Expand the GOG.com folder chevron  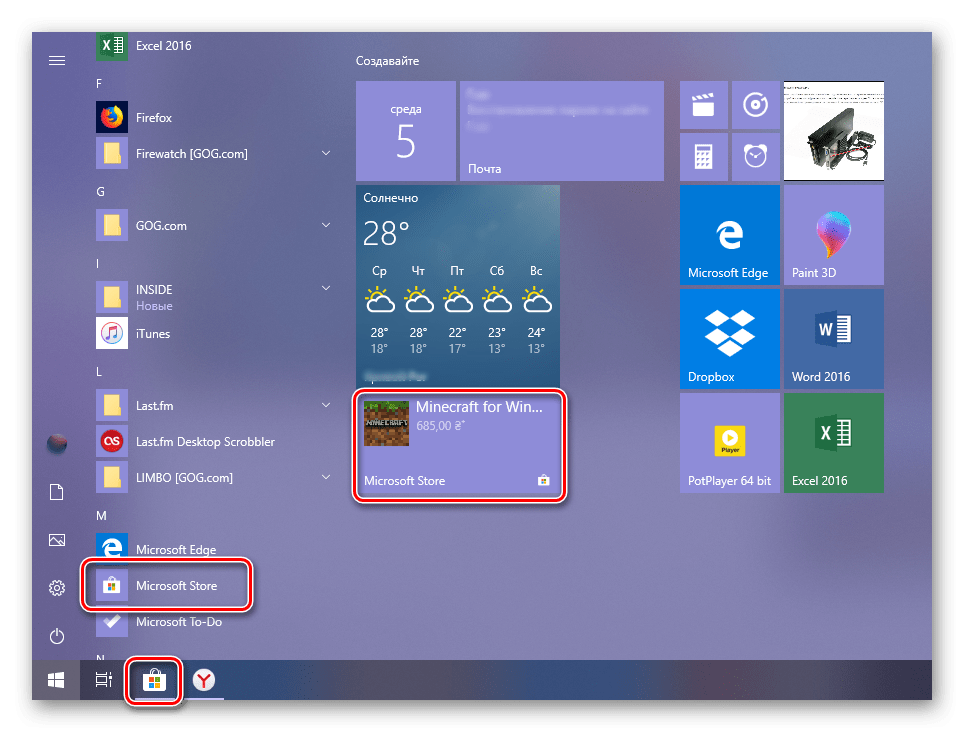pos(326,225)
